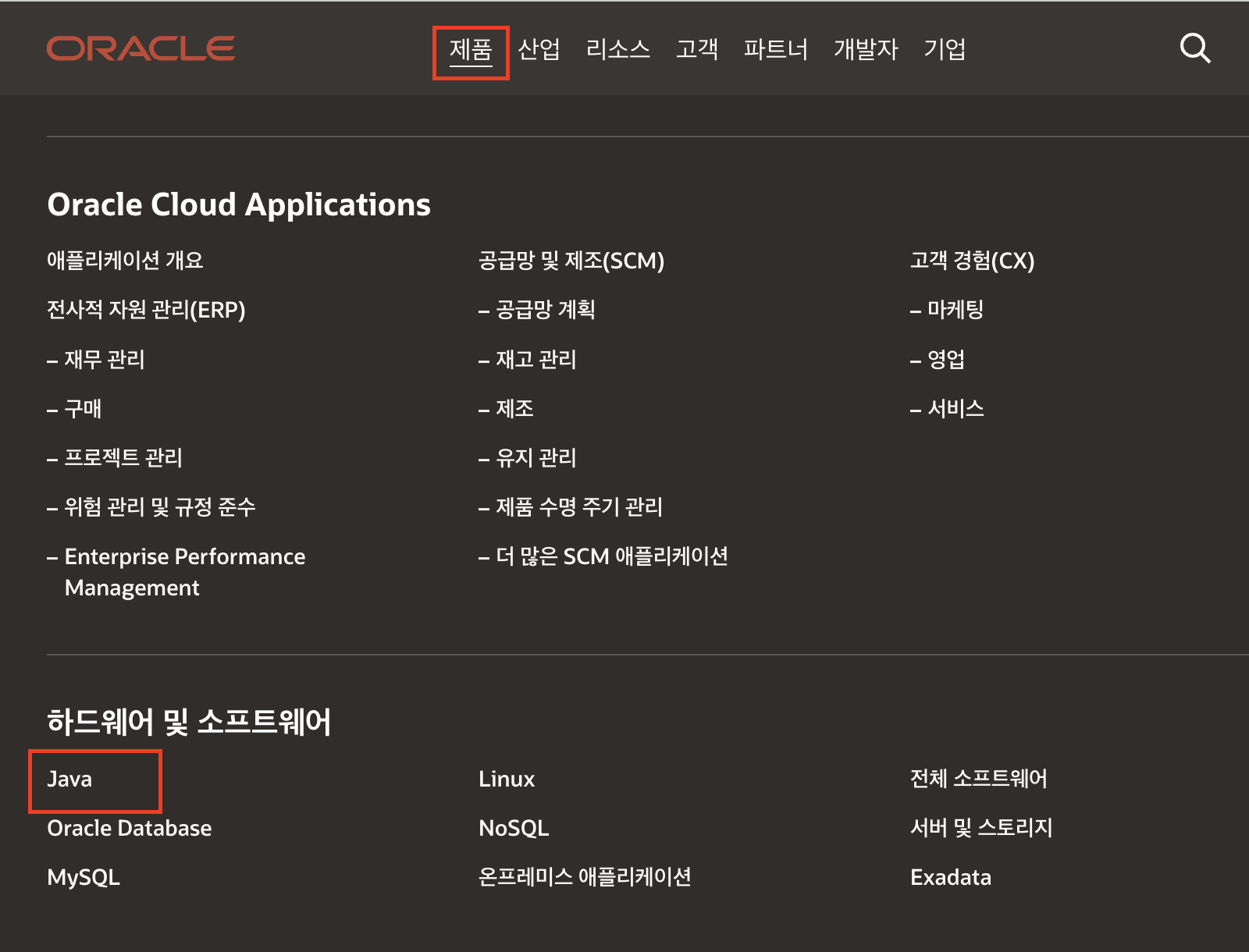Open the 파트너 menu

tap(776, 49)
